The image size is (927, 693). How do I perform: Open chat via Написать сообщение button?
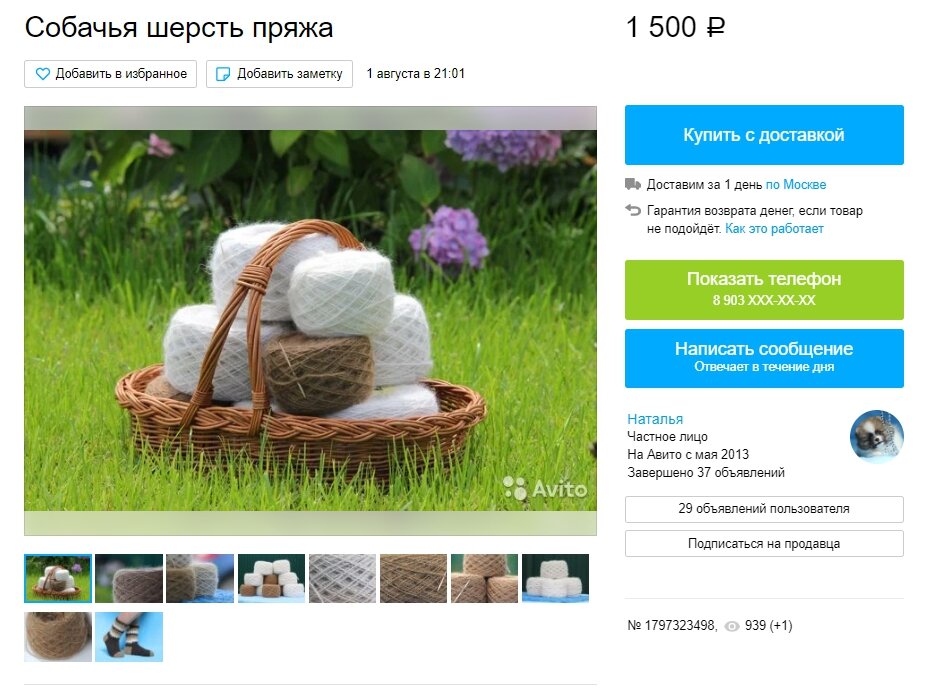pos(764,358)
